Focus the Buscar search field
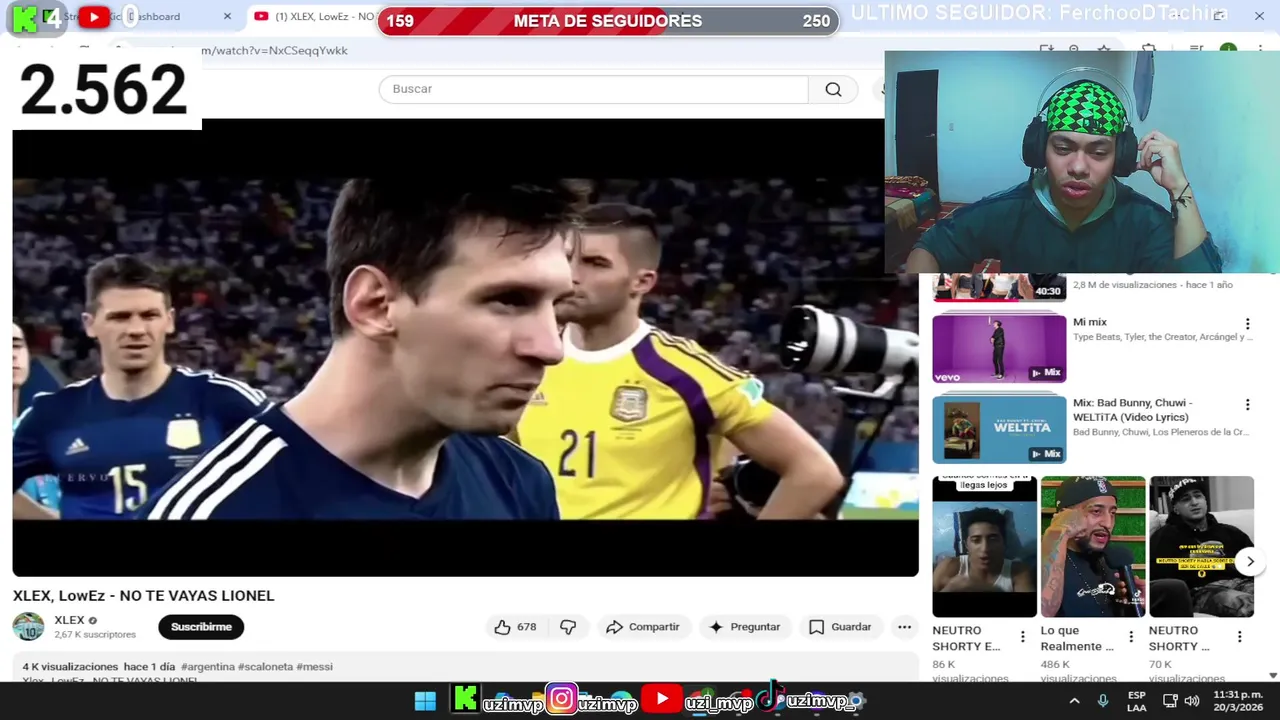Screen dimensions: 1280x720 [593, 89]
